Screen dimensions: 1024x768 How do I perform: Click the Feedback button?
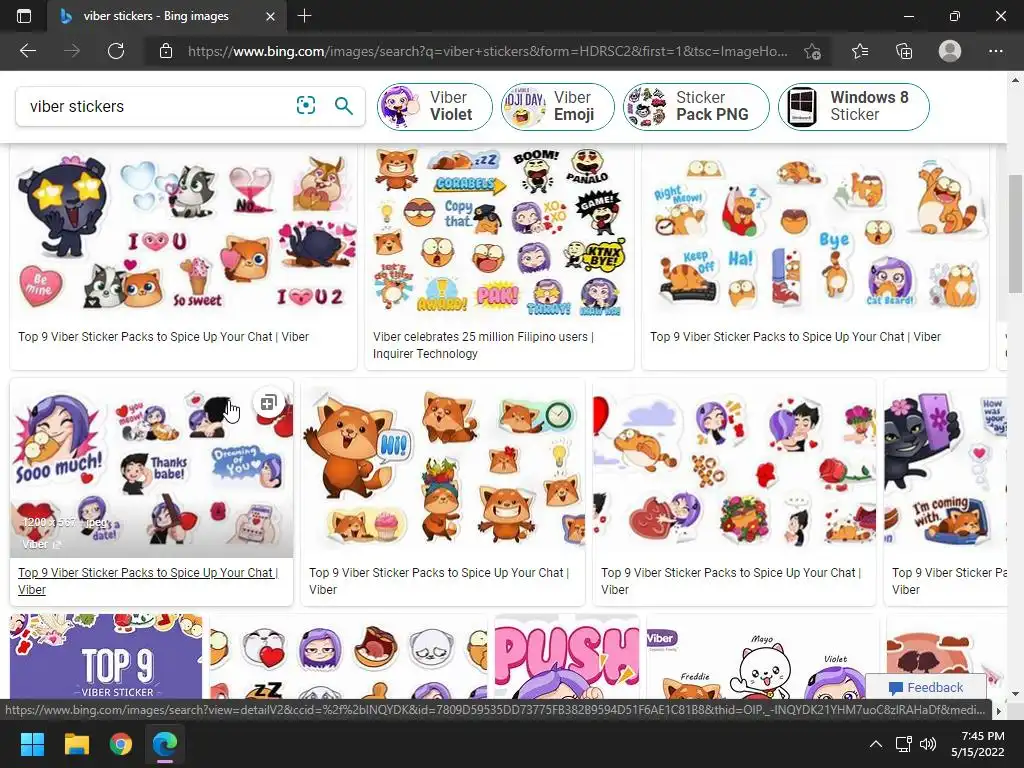(x=926, y=687)
